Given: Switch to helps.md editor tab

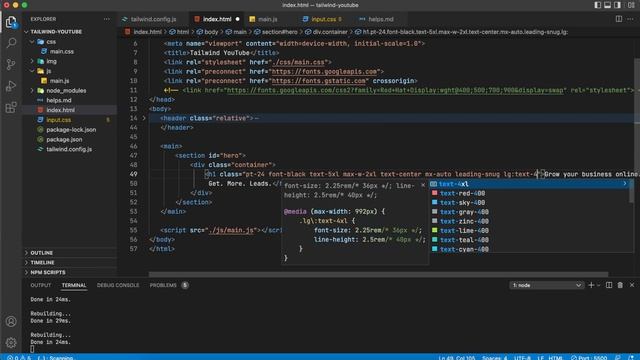Looking at the screenshot, I should tap(380, 19).
